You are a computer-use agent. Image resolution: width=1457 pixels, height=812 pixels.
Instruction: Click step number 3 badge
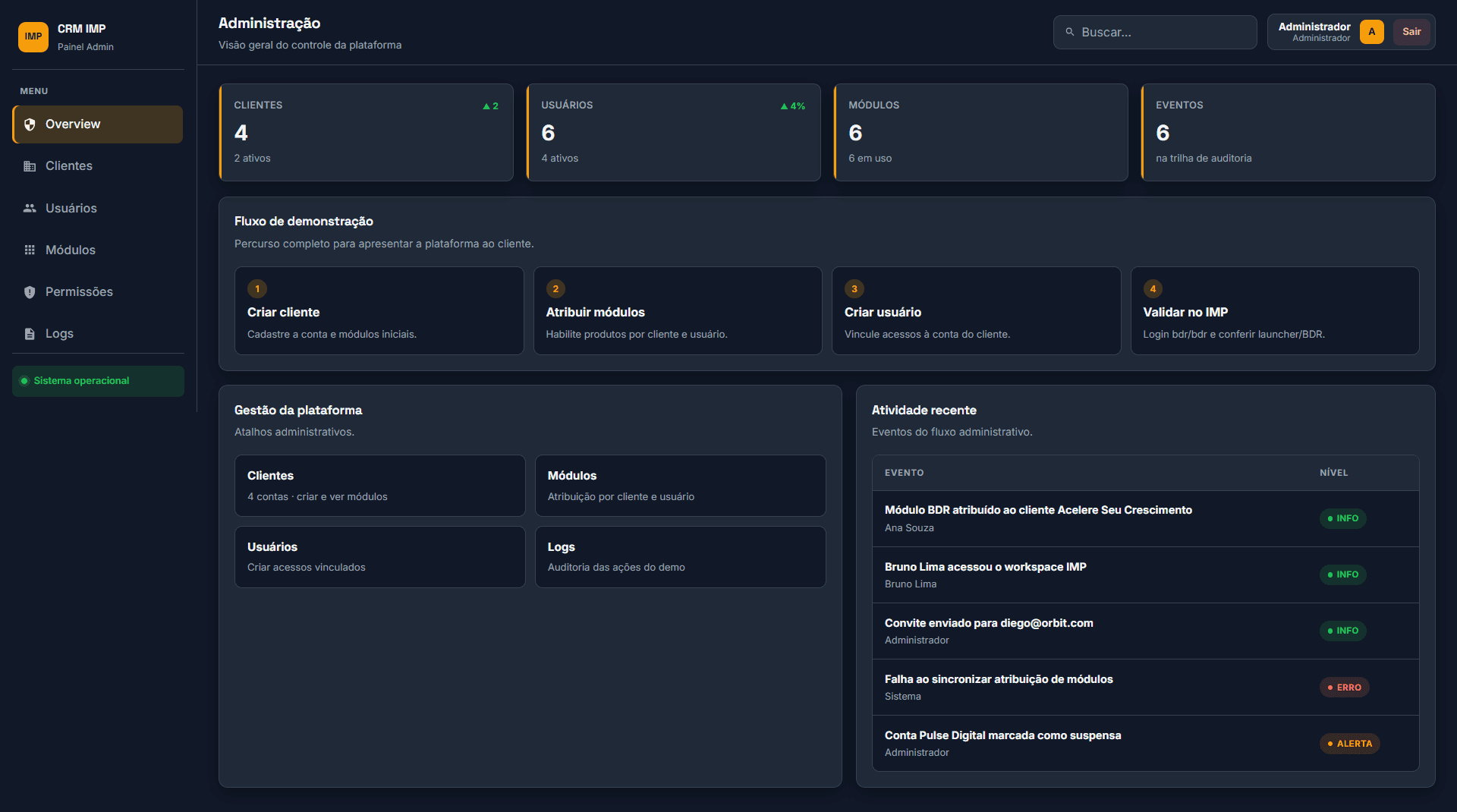(x=854, y=288)
